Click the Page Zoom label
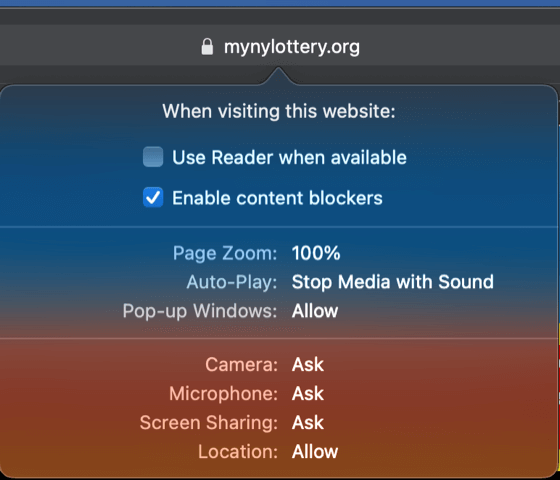The image size is (560, 480). 225,254
